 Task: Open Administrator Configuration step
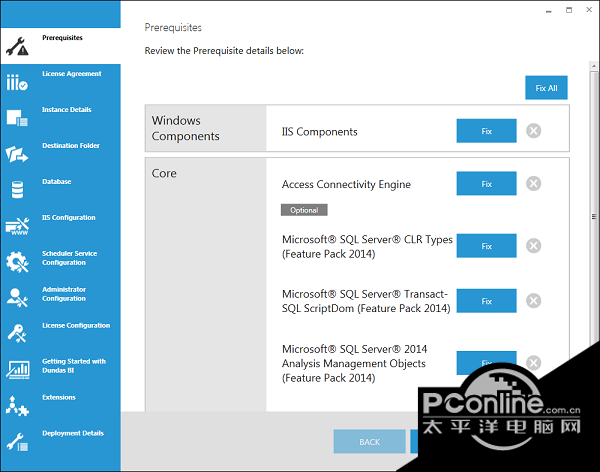60,298
